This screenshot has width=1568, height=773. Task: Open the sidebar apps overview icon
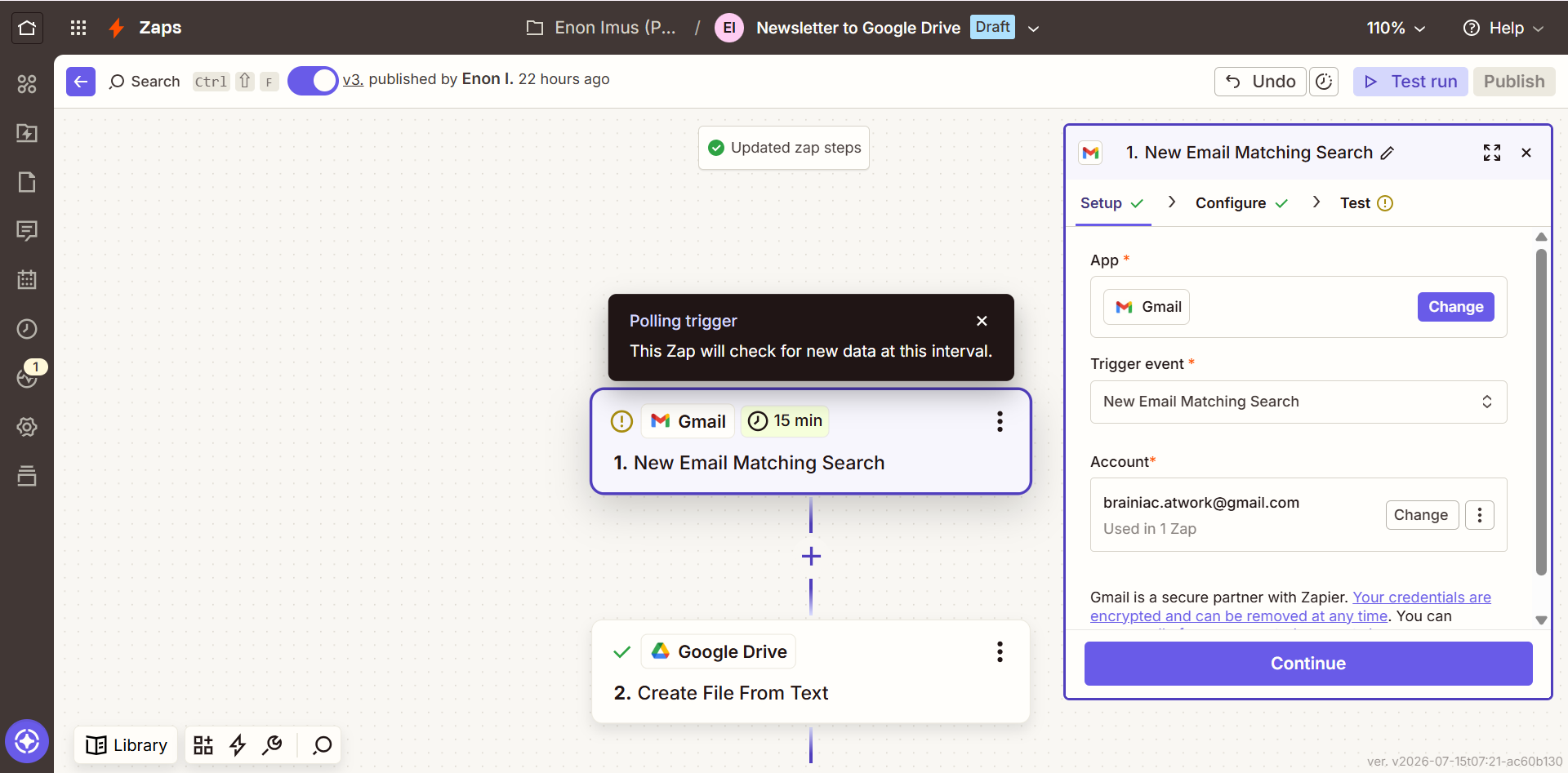click(x=27, y=84)
